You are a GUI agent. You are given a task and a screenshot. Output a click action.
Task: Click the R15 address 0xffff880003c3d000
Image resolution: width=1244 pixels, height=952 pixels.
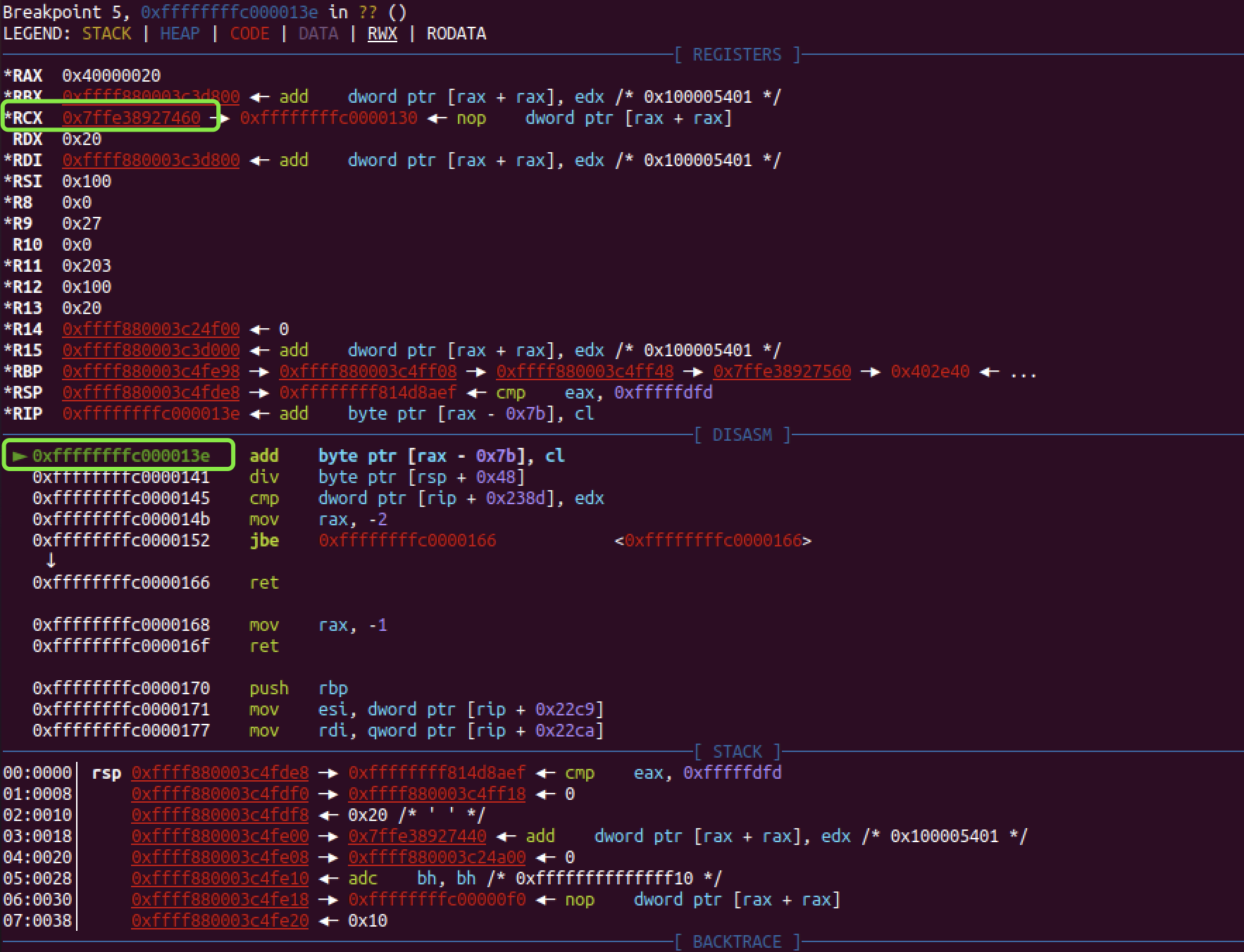click(x=151, y=350)
